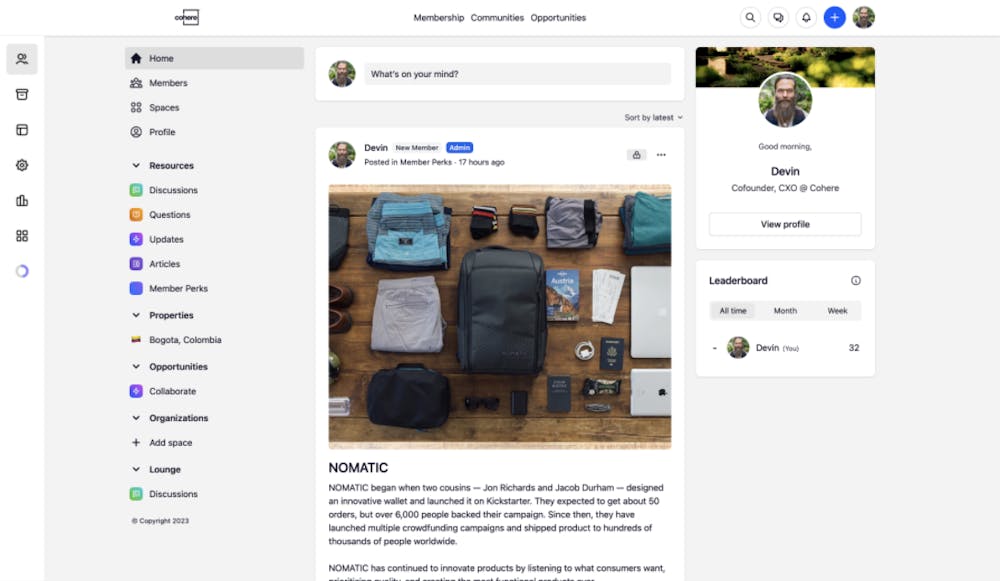
Task: Open the Opportunities top menu
Action: pos(558,18)
